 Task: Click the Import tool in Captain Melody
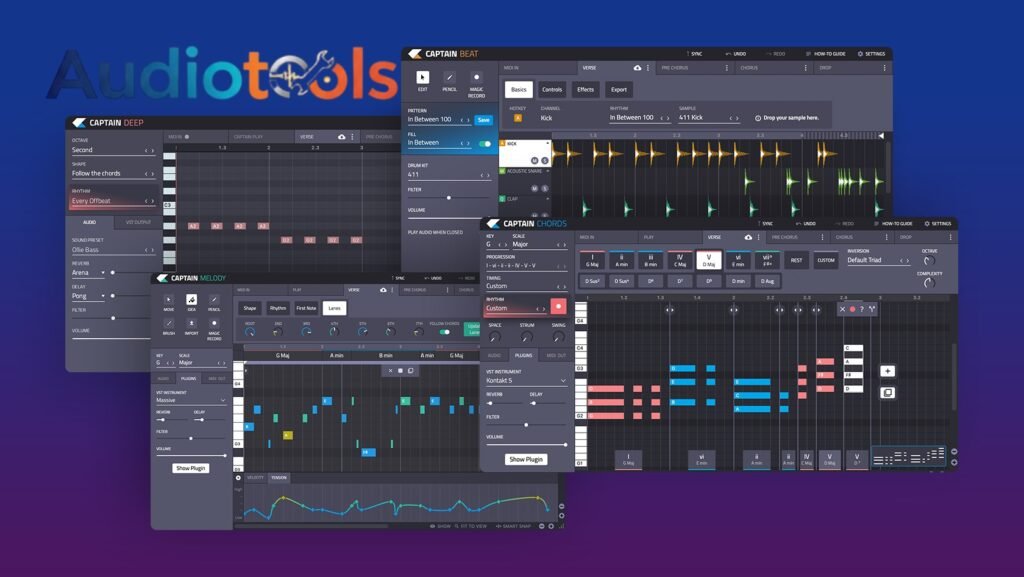(x=191, y=324)
